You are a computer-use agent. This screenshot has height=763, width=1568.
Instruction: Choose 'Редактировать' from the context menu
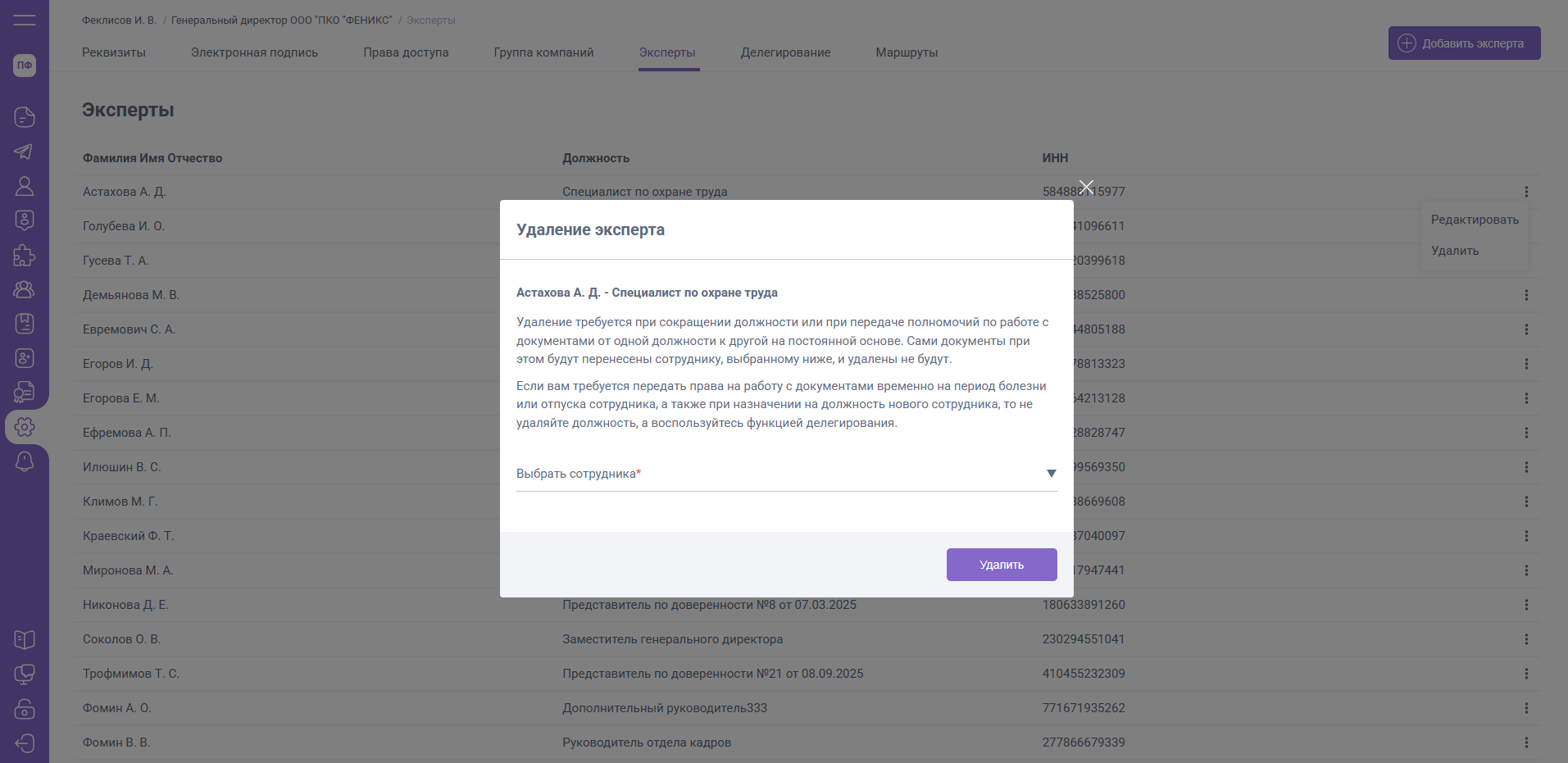click(1475, 220)
